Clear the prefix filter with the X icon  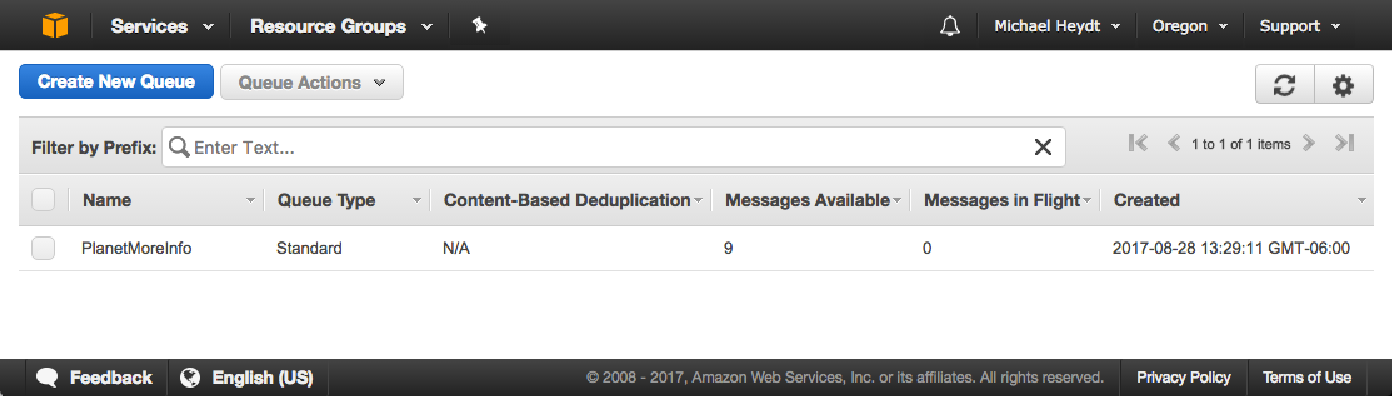pyautogui.click(x=1042, y=147)
